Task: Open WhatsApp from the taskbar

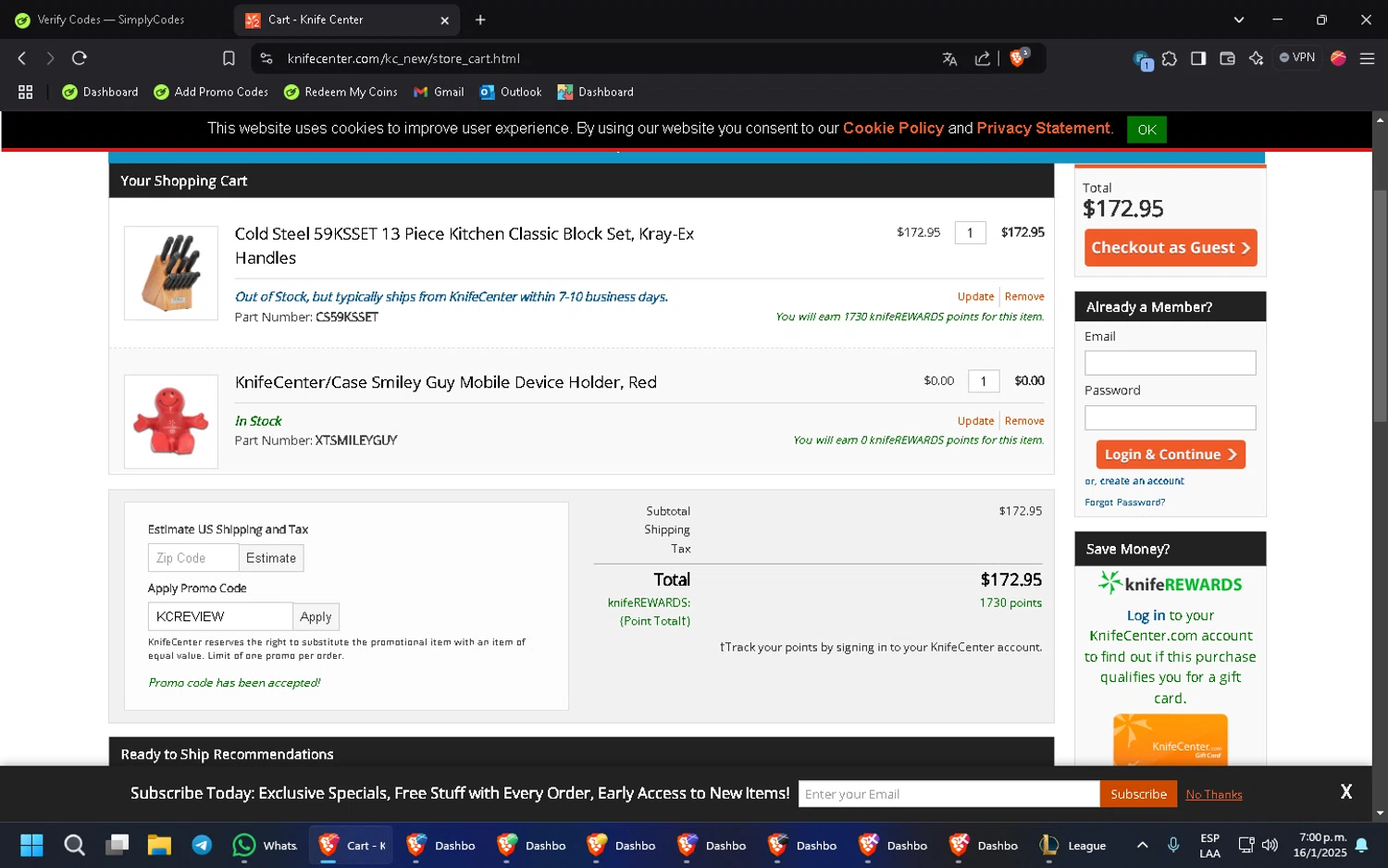Action: [x=265, y=845]
